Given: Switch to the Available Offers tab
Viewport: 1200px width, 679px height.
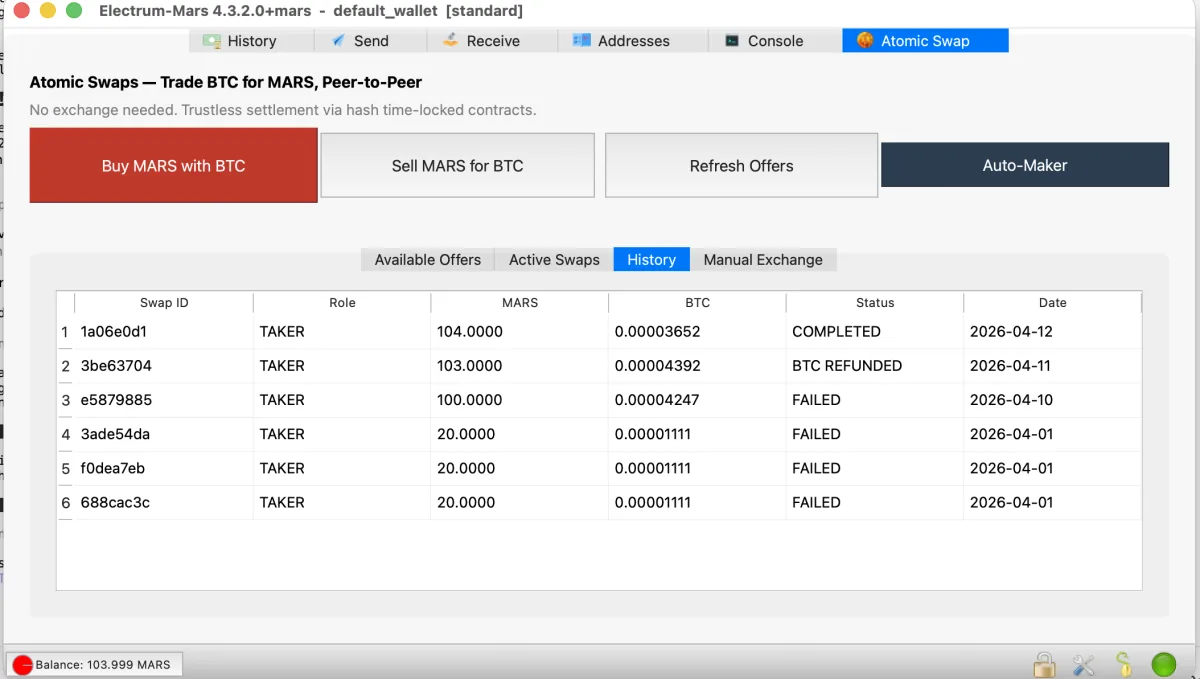Looking at the screenshot, I should click(427, 259).
